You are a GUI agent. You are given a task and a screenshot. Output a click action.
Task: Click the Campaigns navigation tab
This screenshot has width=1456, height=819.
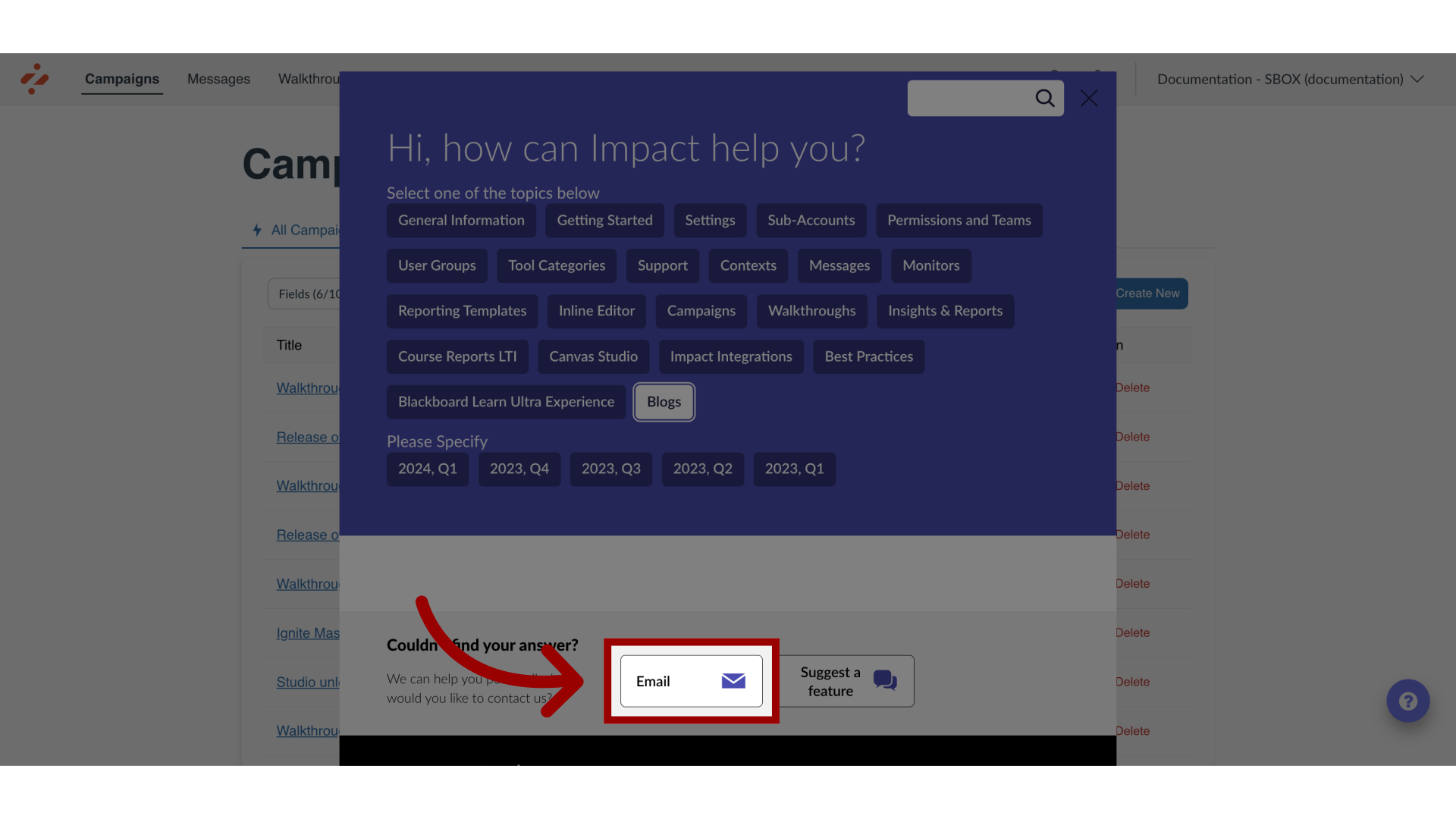(x=122, y=78)
